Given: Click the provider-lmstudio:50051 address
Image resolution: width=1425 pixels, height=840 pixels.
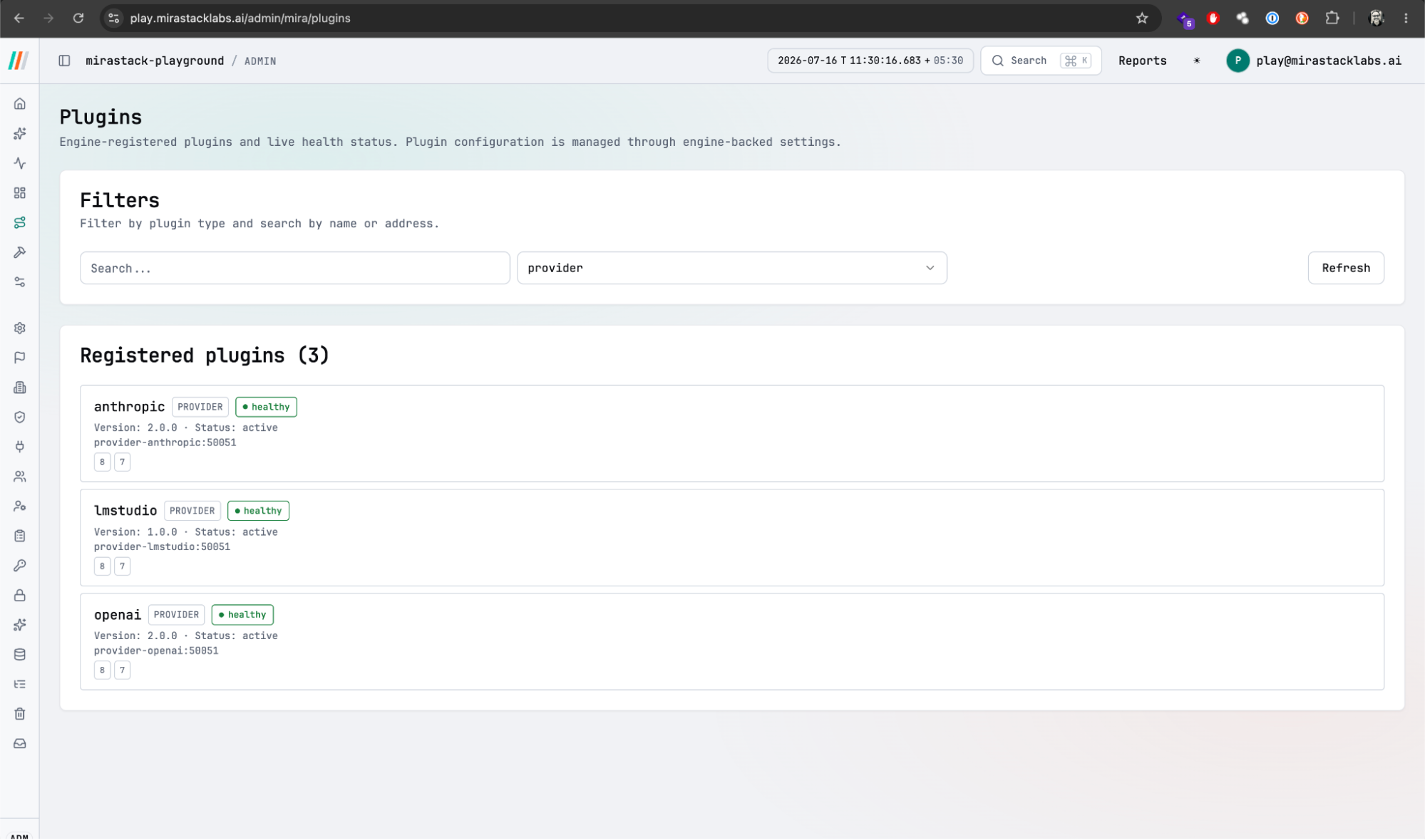Looking at the screenshot, I should tap(162, 547).
